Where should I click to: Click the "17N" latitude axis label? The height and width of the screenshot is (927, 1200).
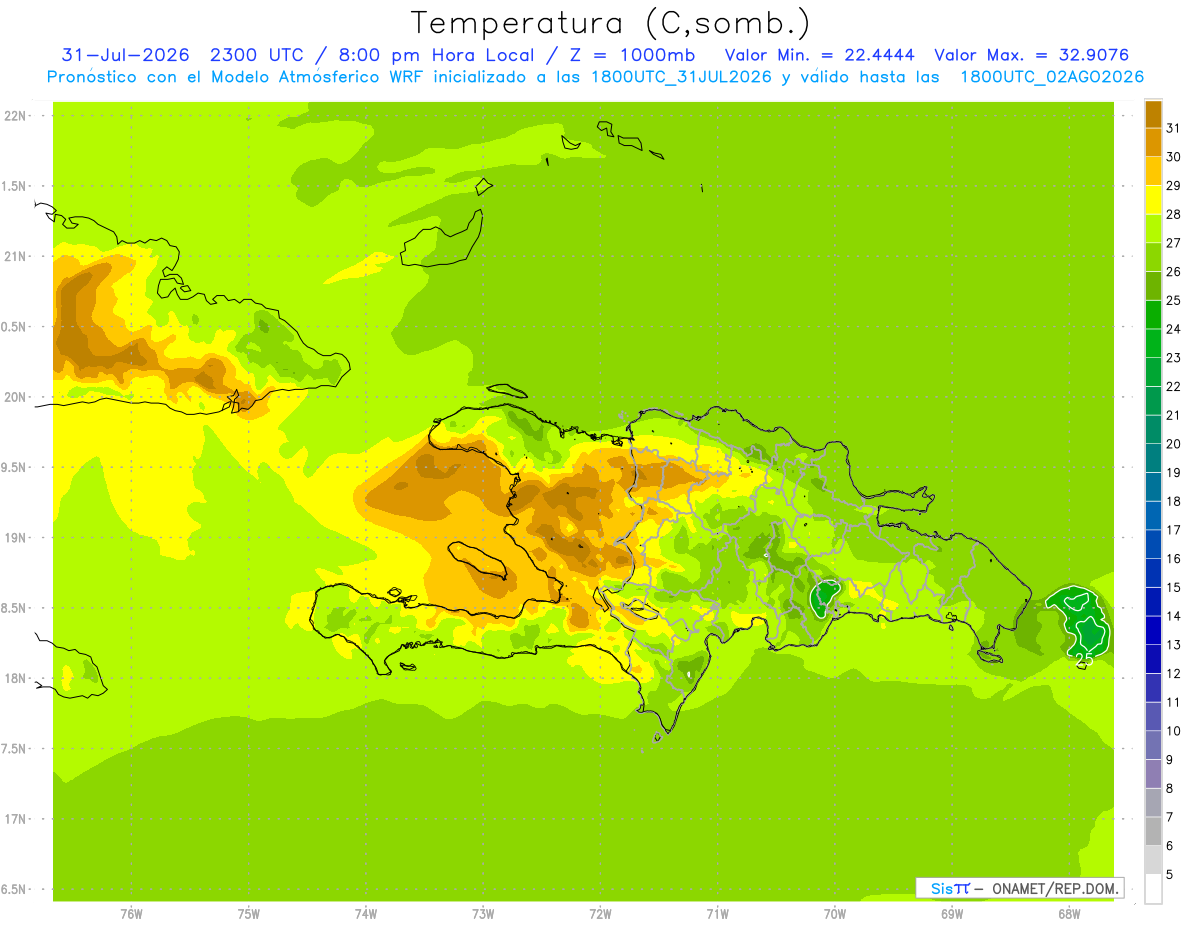click(16, 819)
